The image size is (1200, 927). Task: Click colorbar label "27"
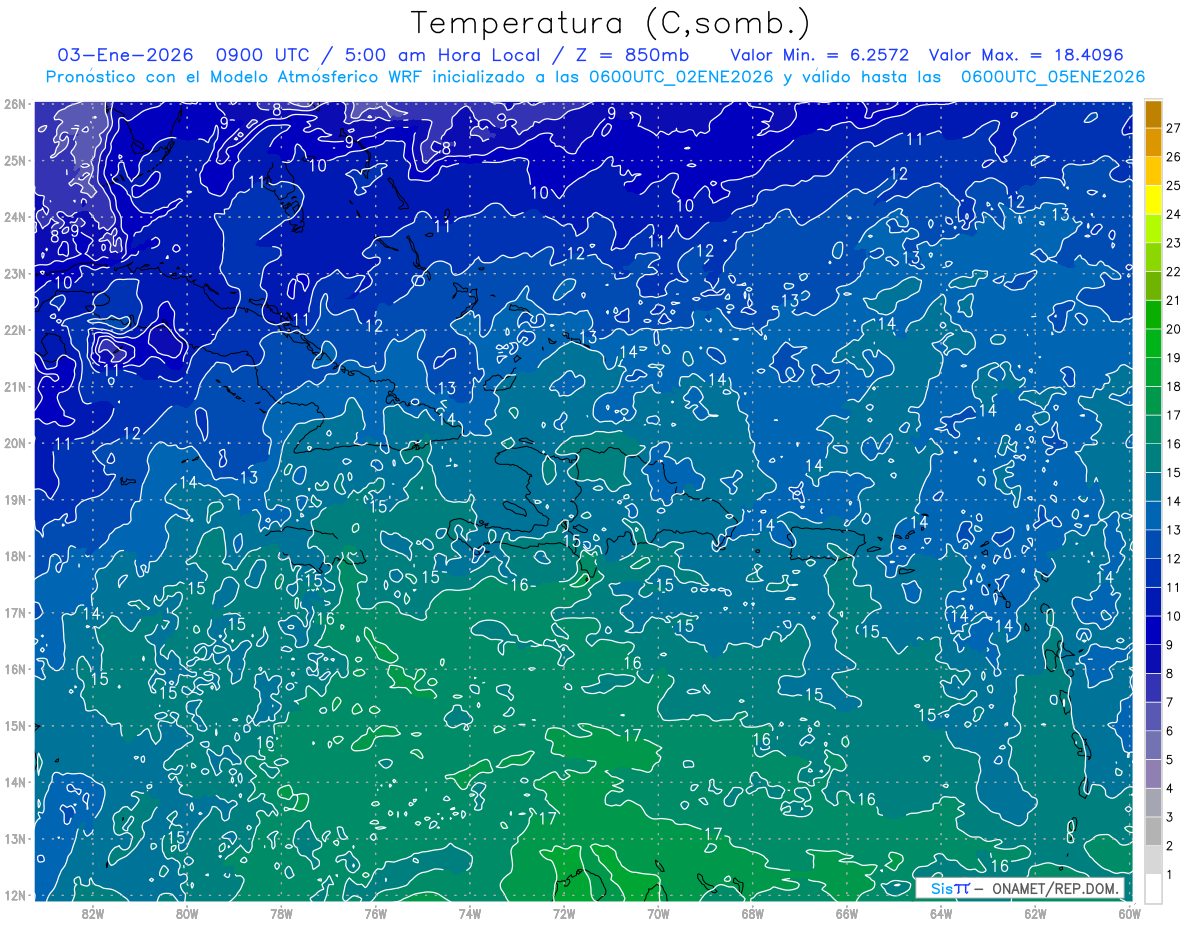pos(1174,128)
